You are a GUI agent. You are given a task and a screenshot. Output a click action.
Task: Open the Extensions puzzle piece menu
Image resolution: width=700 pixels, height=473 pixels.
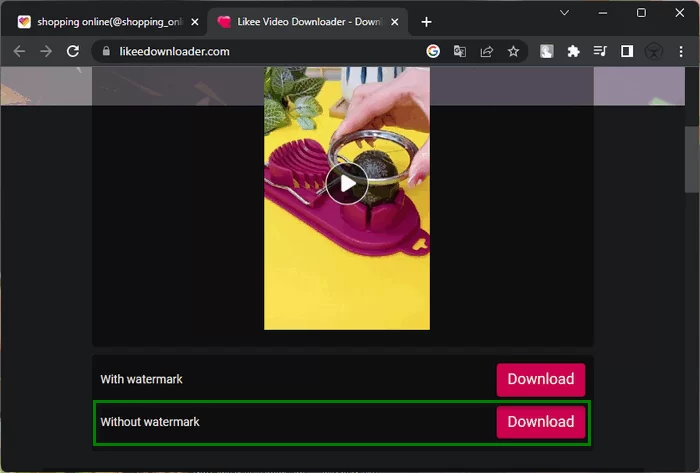pyautogui.click(x=573, y=51)
